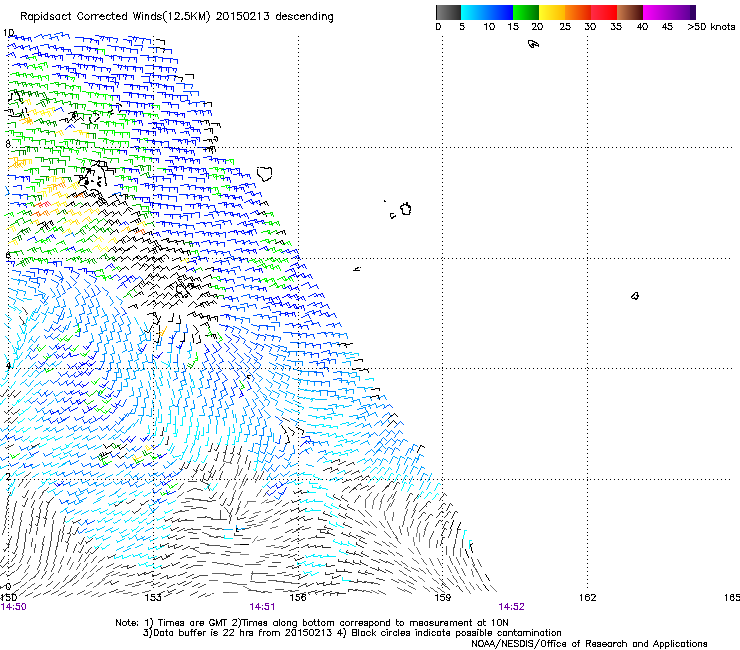This screenshot has height=650, width=740.
Task: Click the purple time label '14:51'
Action: pyautogui.click(x=262, y=607)
